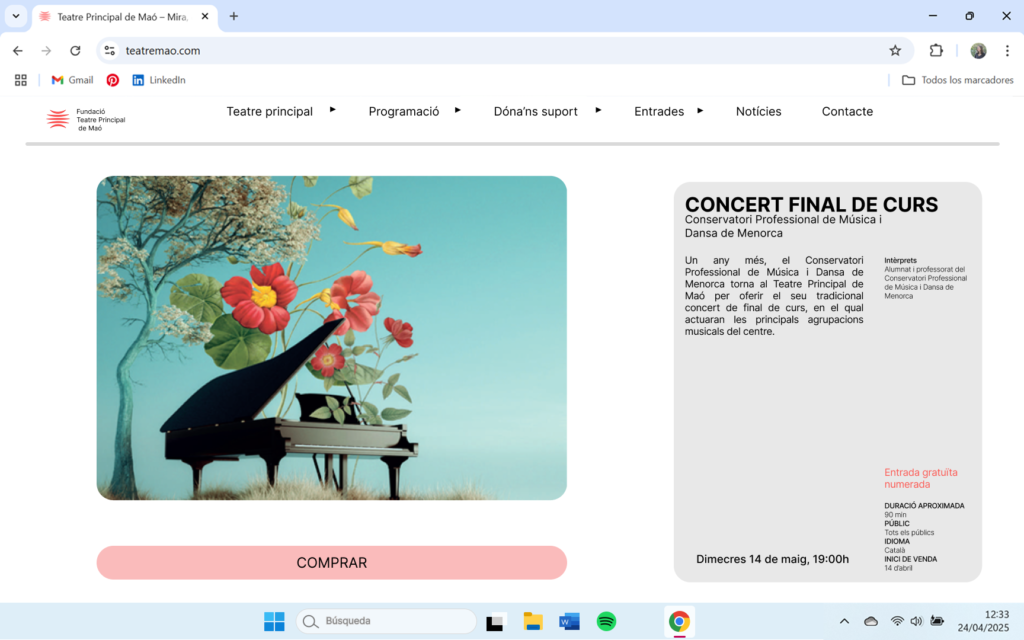
Task: Go to the Fundació Teatre Principal de Maó logo
Action: click(x=86, y=120)
